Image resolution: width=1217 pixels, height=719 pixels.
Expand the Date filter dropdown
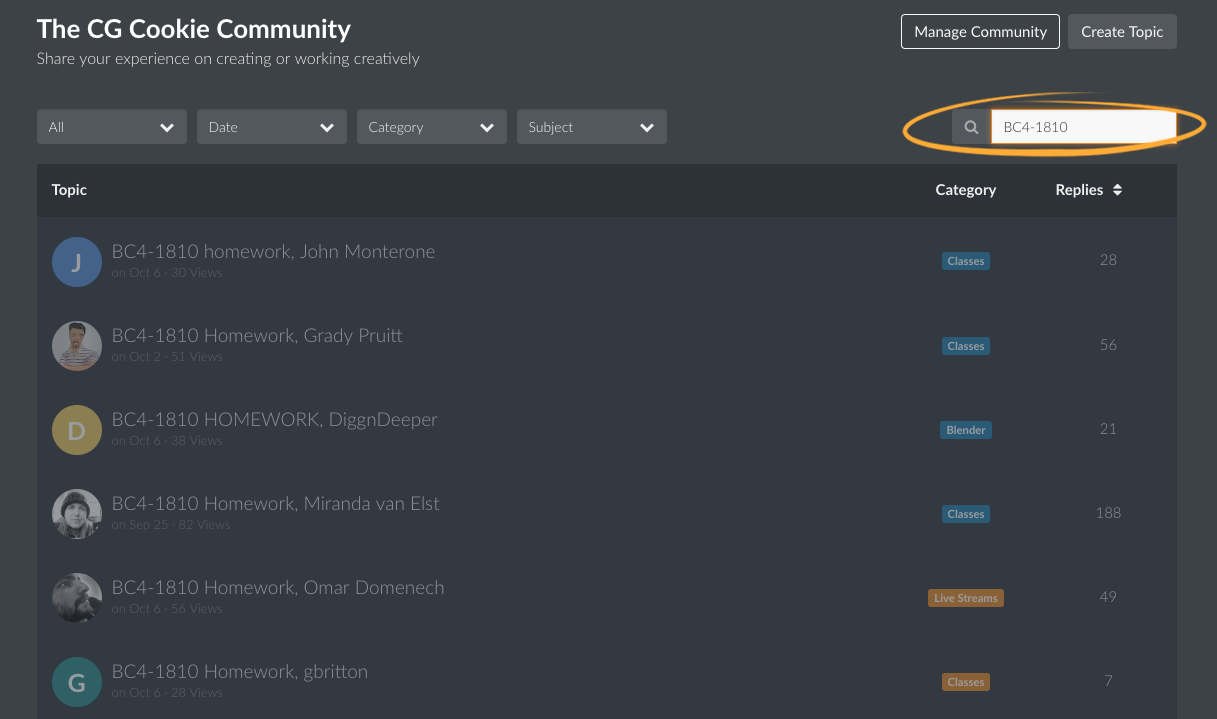point(271,126)
